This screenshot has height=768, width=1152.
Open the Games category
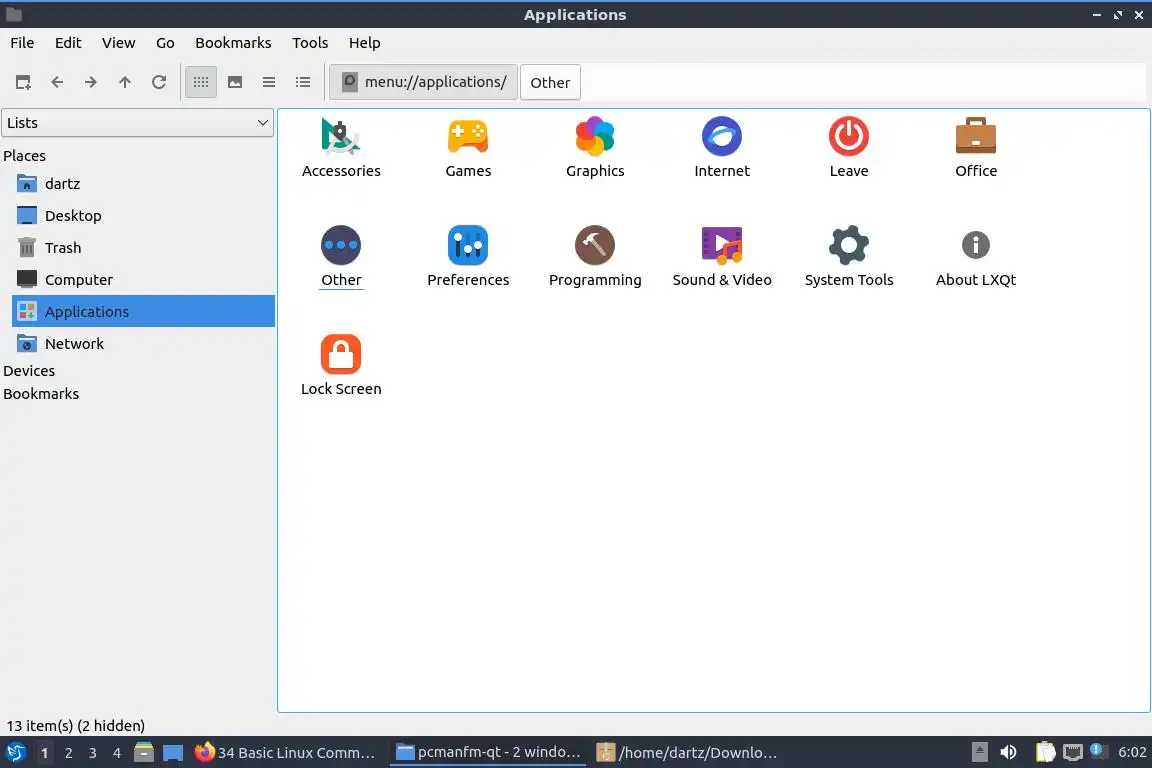468,148
